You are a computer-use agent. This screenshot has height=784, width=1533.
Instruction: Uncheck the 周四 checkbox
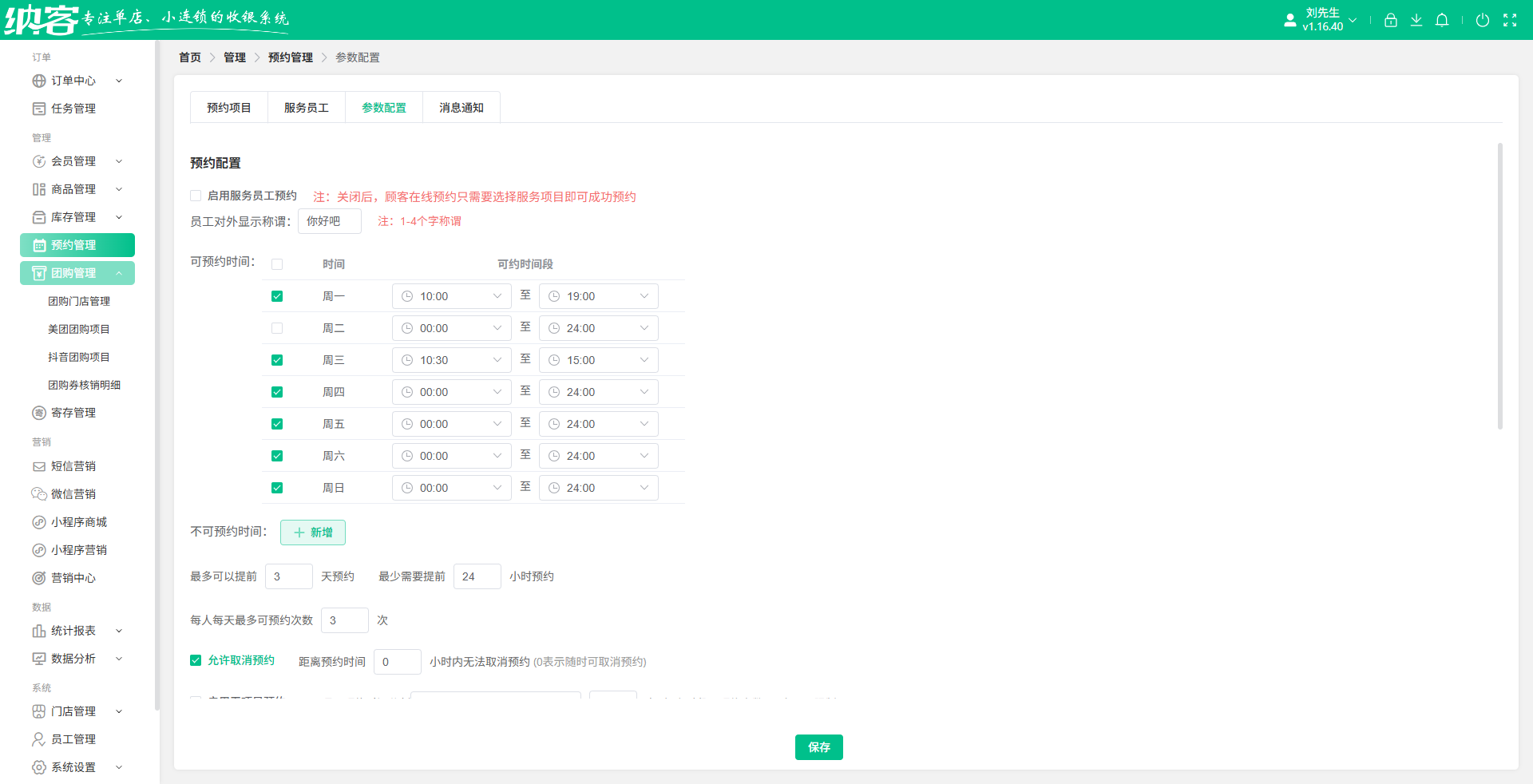277,392
